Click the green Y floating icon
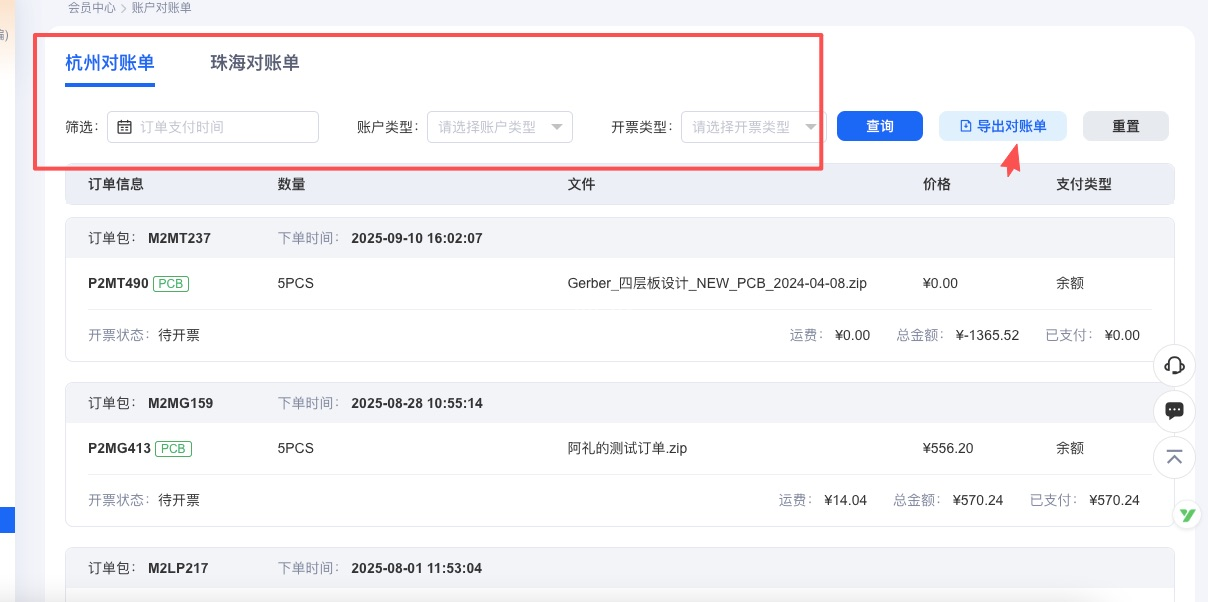Image resolution: width=1208 pixels, height=602 pixels. (x=1187, y=514)
